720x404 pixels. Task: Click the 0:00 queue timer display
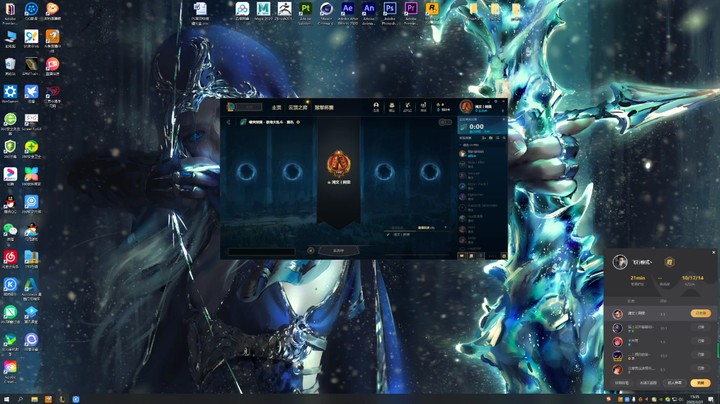point(476,126)
